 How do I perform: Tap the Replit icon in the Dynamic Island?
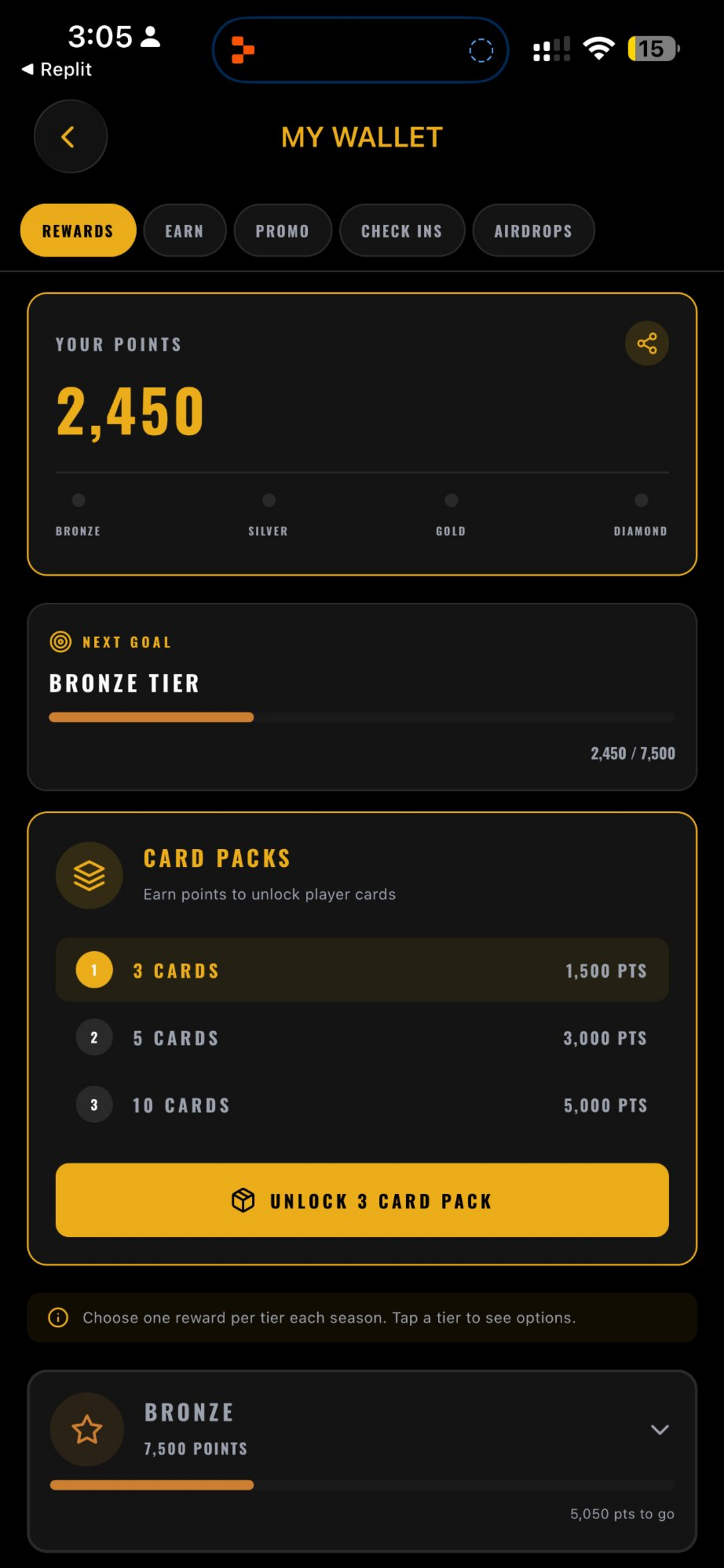point(242,50)
